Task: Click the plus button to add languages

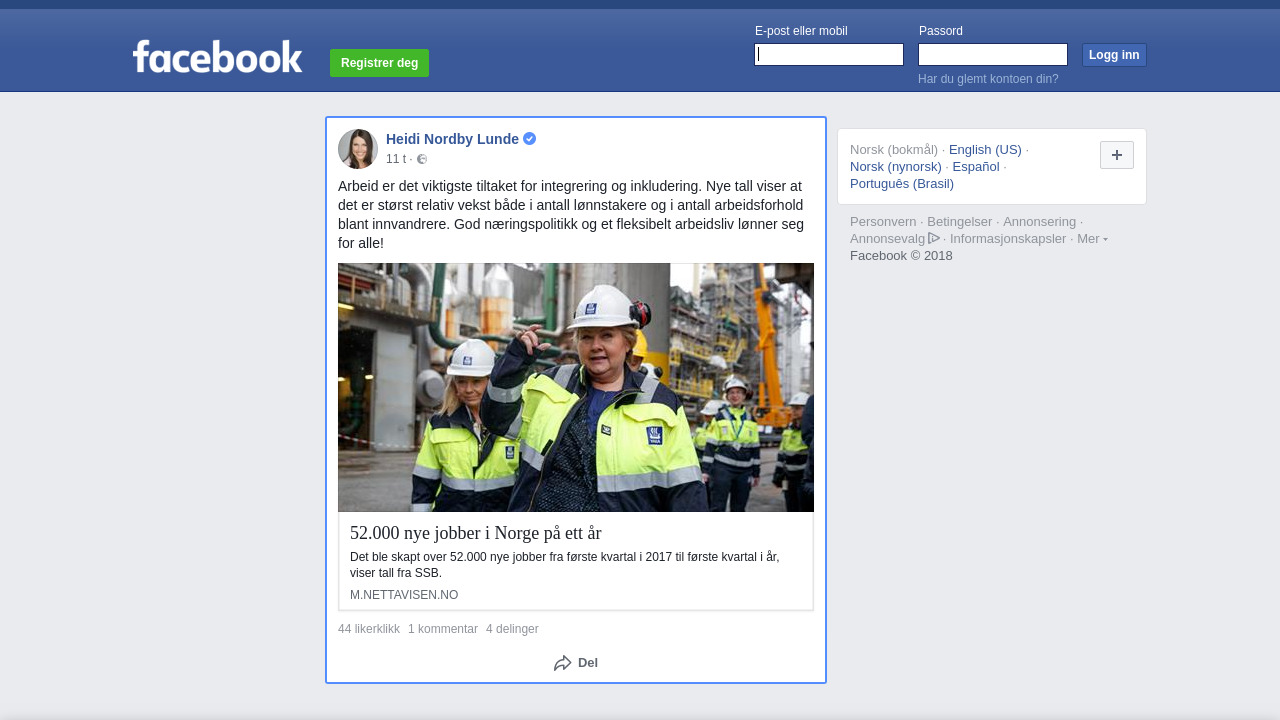Action: (1117, 155)
